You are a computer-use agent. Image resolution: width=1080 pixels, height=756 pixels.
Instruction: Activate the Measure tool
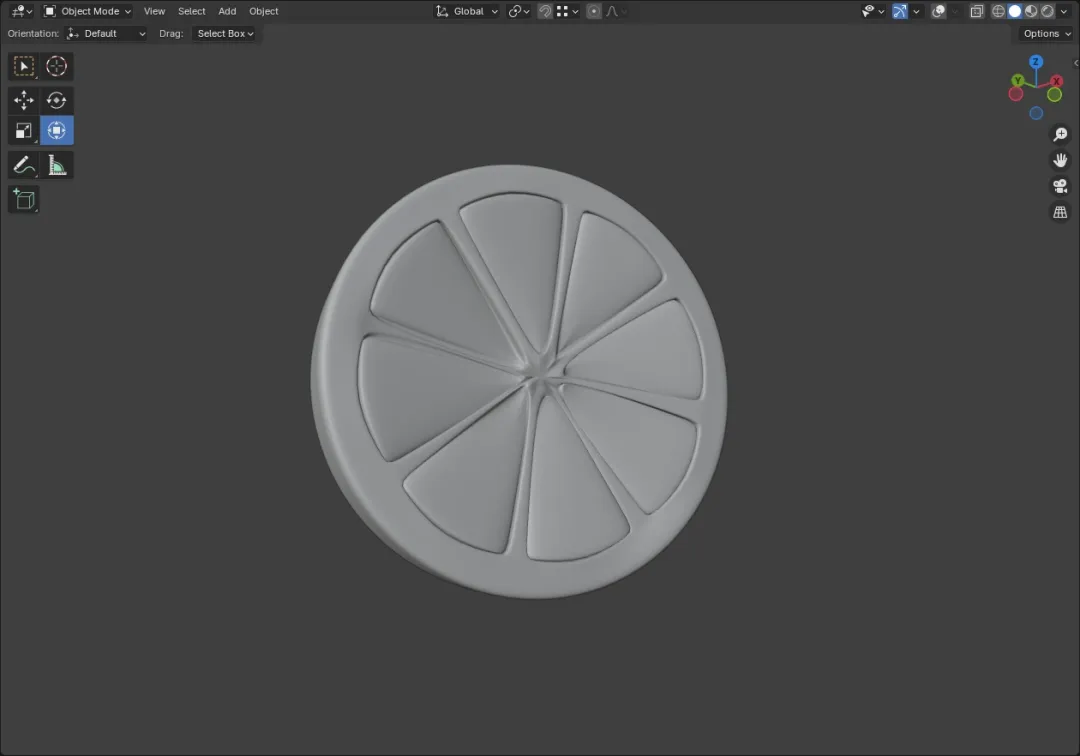[x=56, y=165]
